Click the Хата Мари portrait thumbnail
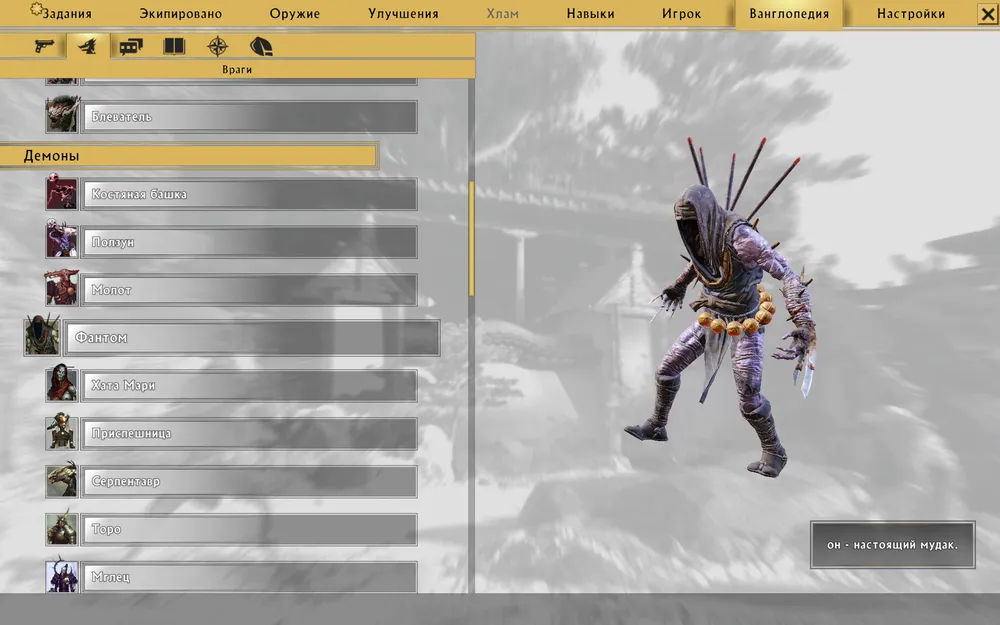This screenshot has height=625, width=1000. point(62,386)
